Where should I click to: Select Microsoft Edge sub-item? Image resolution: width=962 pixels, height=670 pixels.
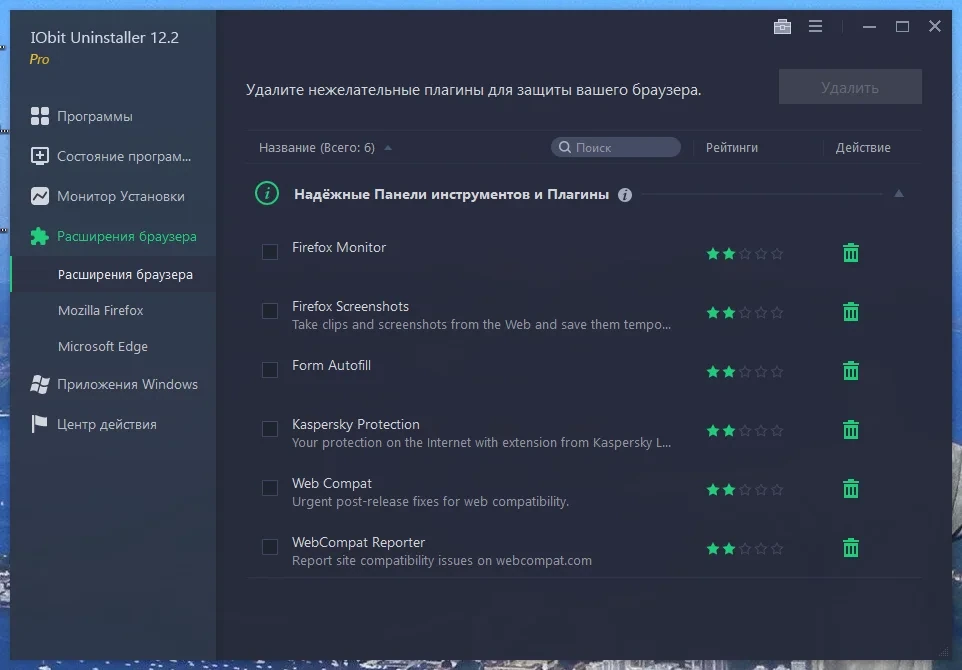pos(114,347)
